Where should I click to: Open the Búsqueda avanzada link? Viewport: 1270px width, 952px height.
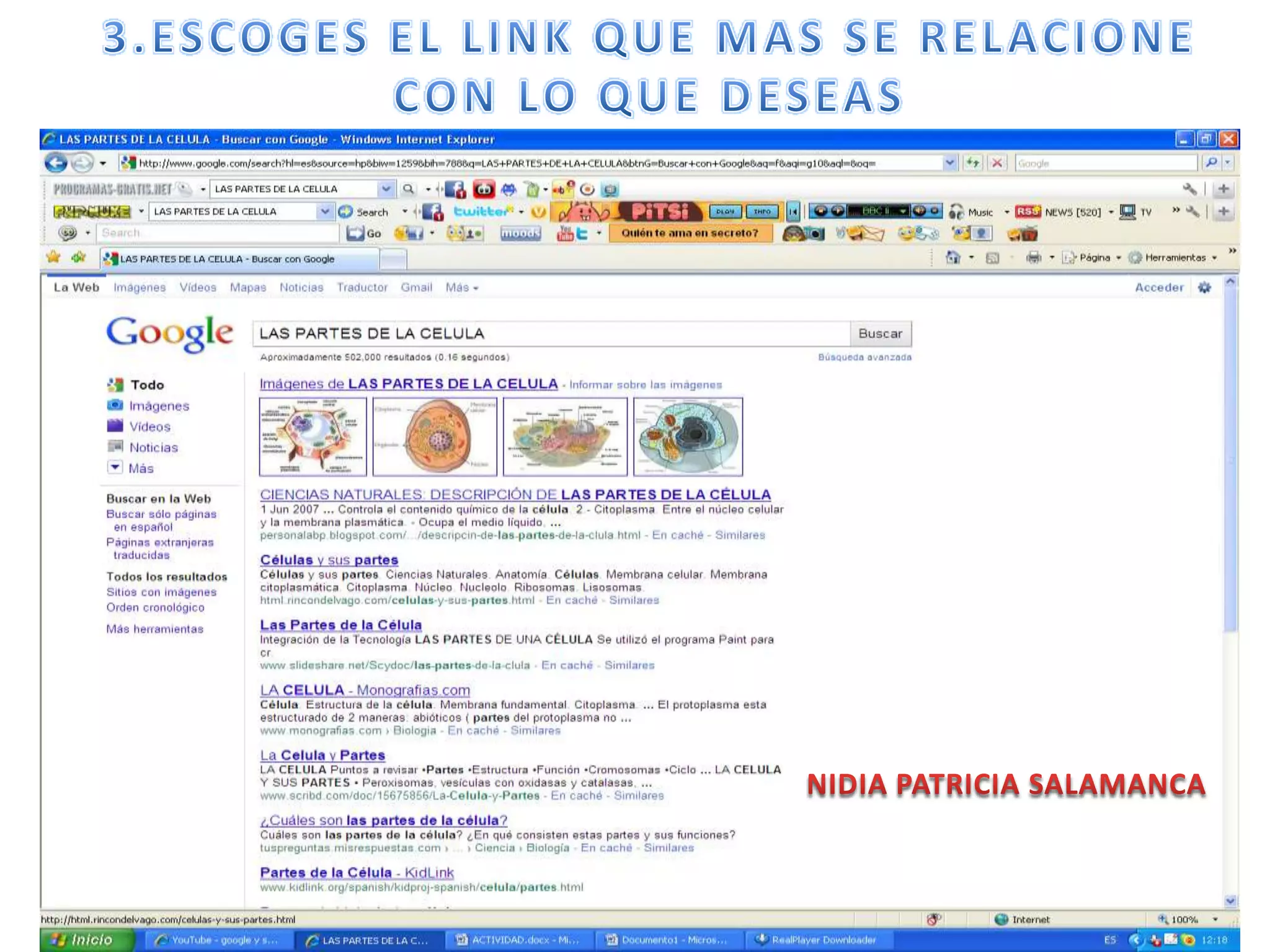(x=864, y=358)
